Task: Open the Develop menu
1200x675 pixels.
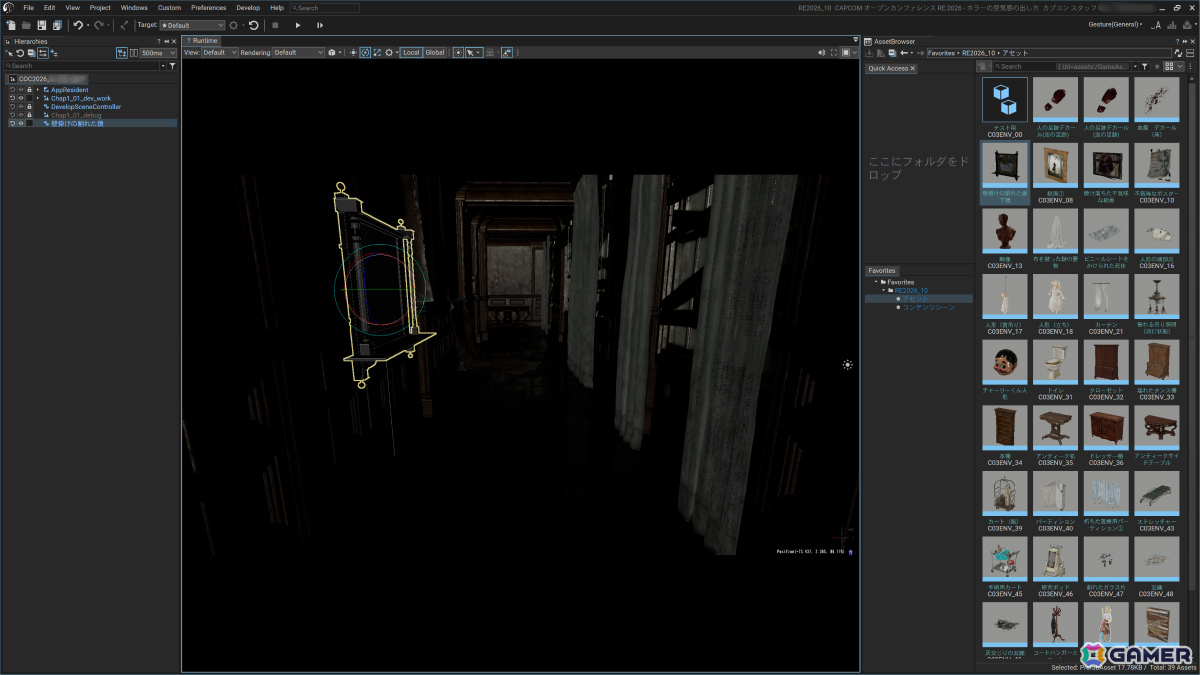Action: (x=248, y=8)
